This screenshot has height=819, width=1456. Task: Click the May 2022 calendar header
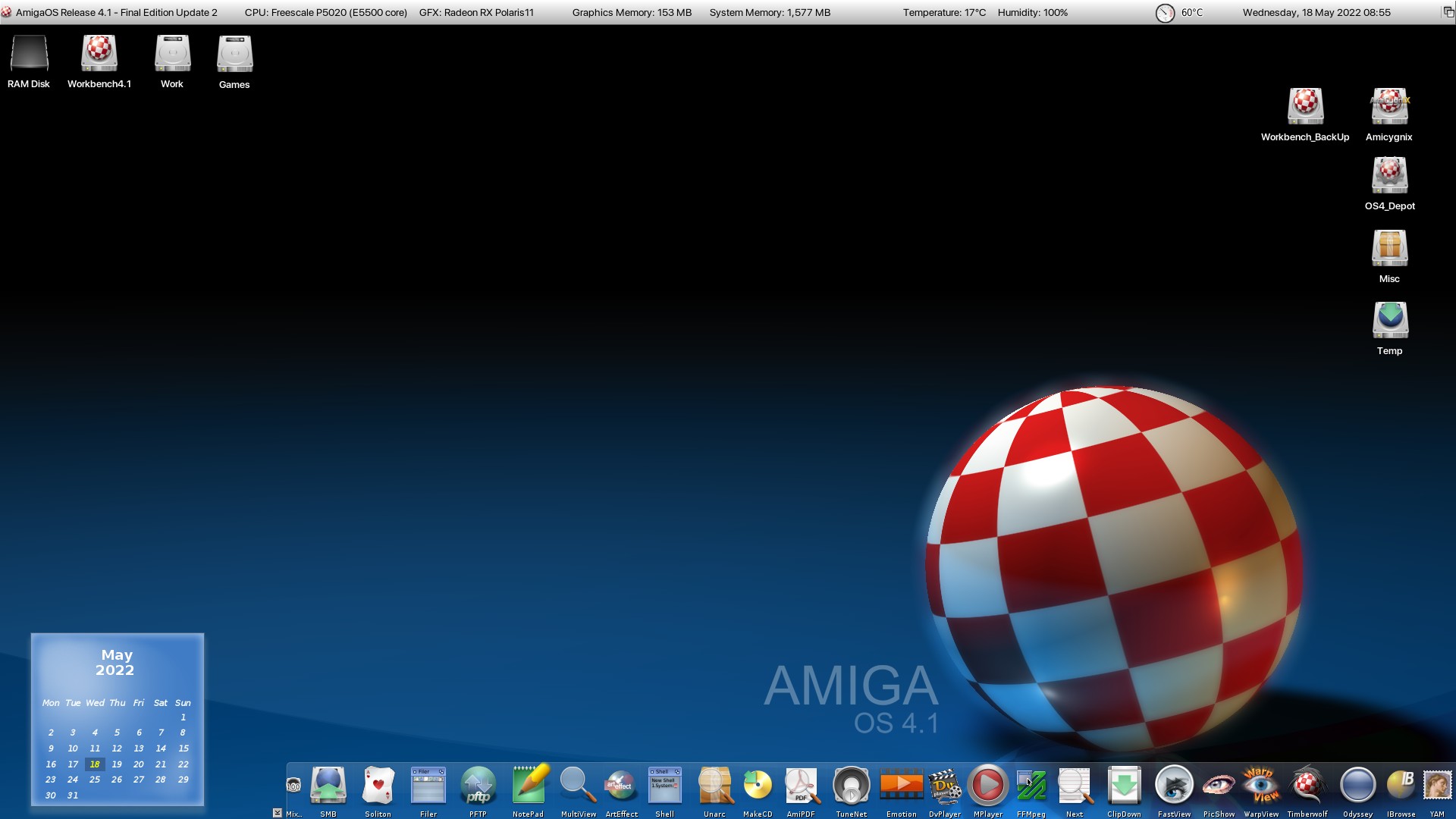pyautogui.click(x=116, y=662)
